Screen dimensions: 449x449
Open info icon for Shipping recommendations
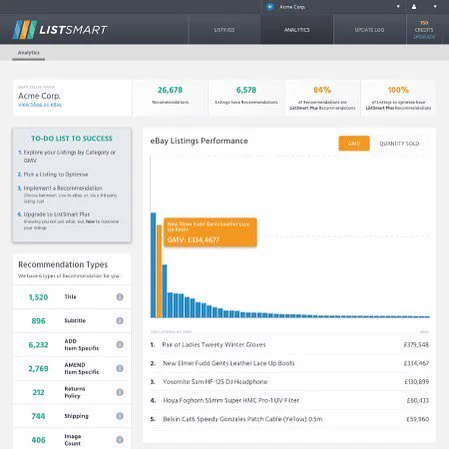120,416
